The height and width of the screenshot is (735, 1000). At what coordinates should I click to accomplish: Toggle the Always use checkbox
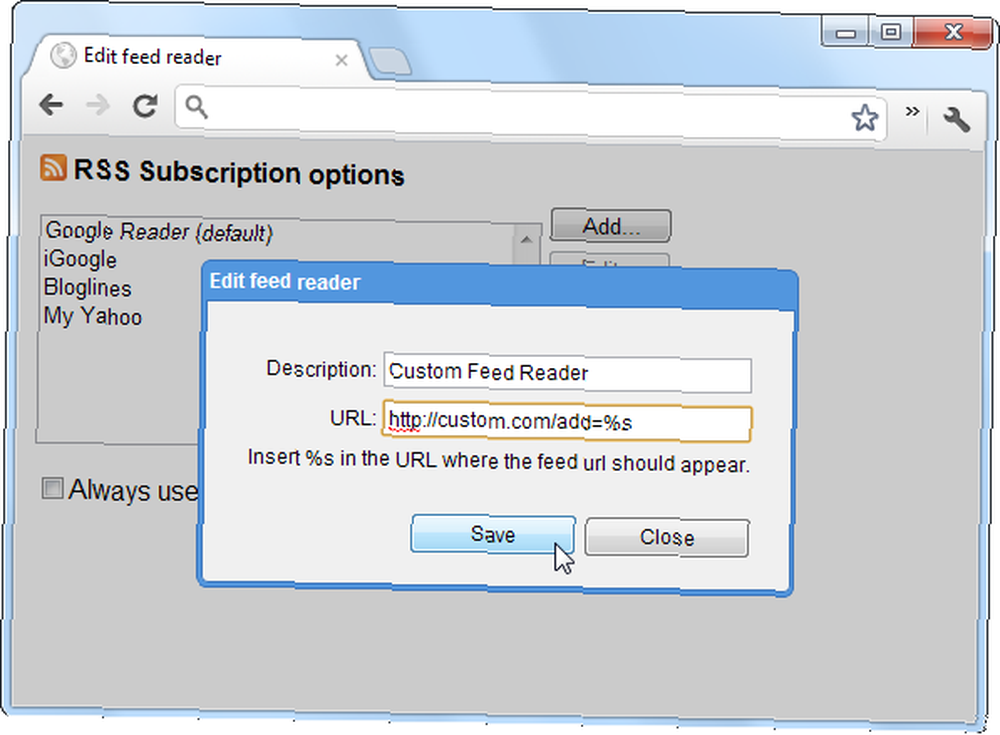tap(52, 489)
